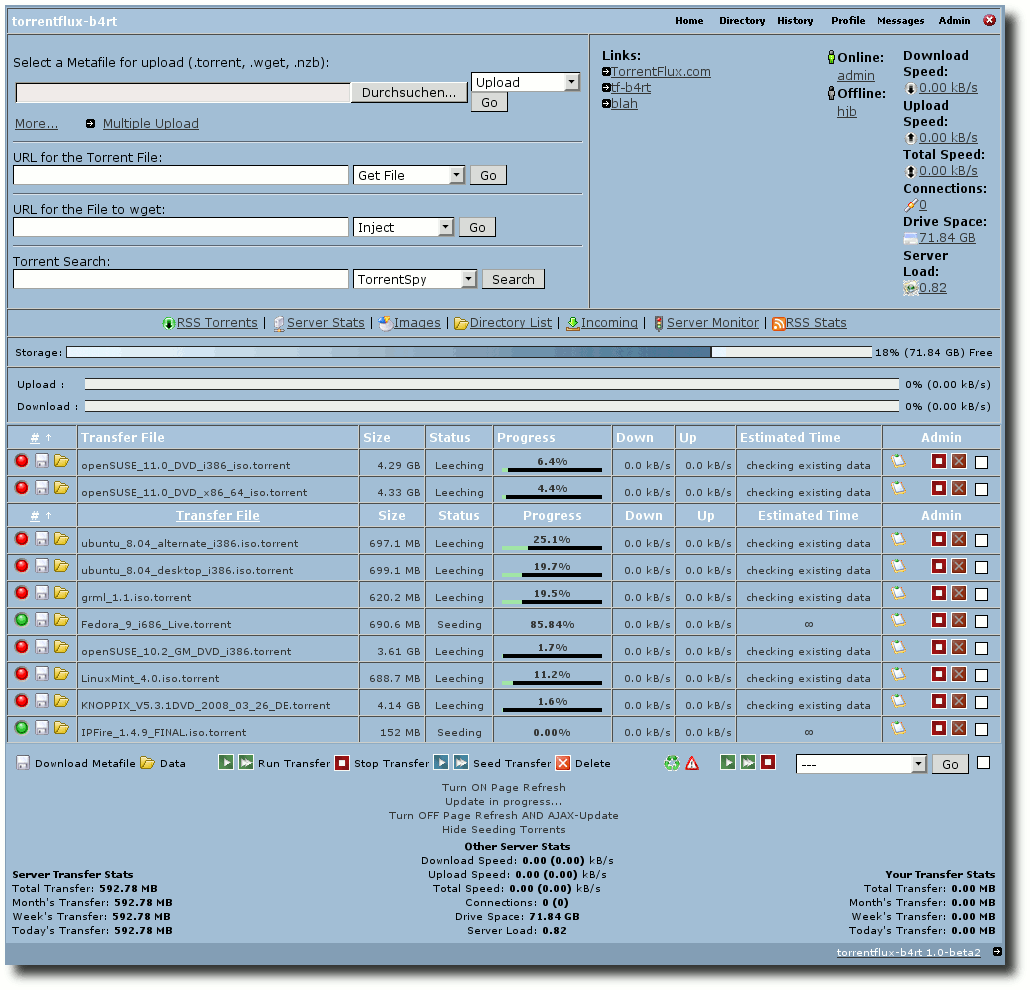This screenshot has height=990, width=1030.
Task: Select checkbox for ubuntu_8.04_alternate_i386.iso.torrent
Action: click(981, 541)
